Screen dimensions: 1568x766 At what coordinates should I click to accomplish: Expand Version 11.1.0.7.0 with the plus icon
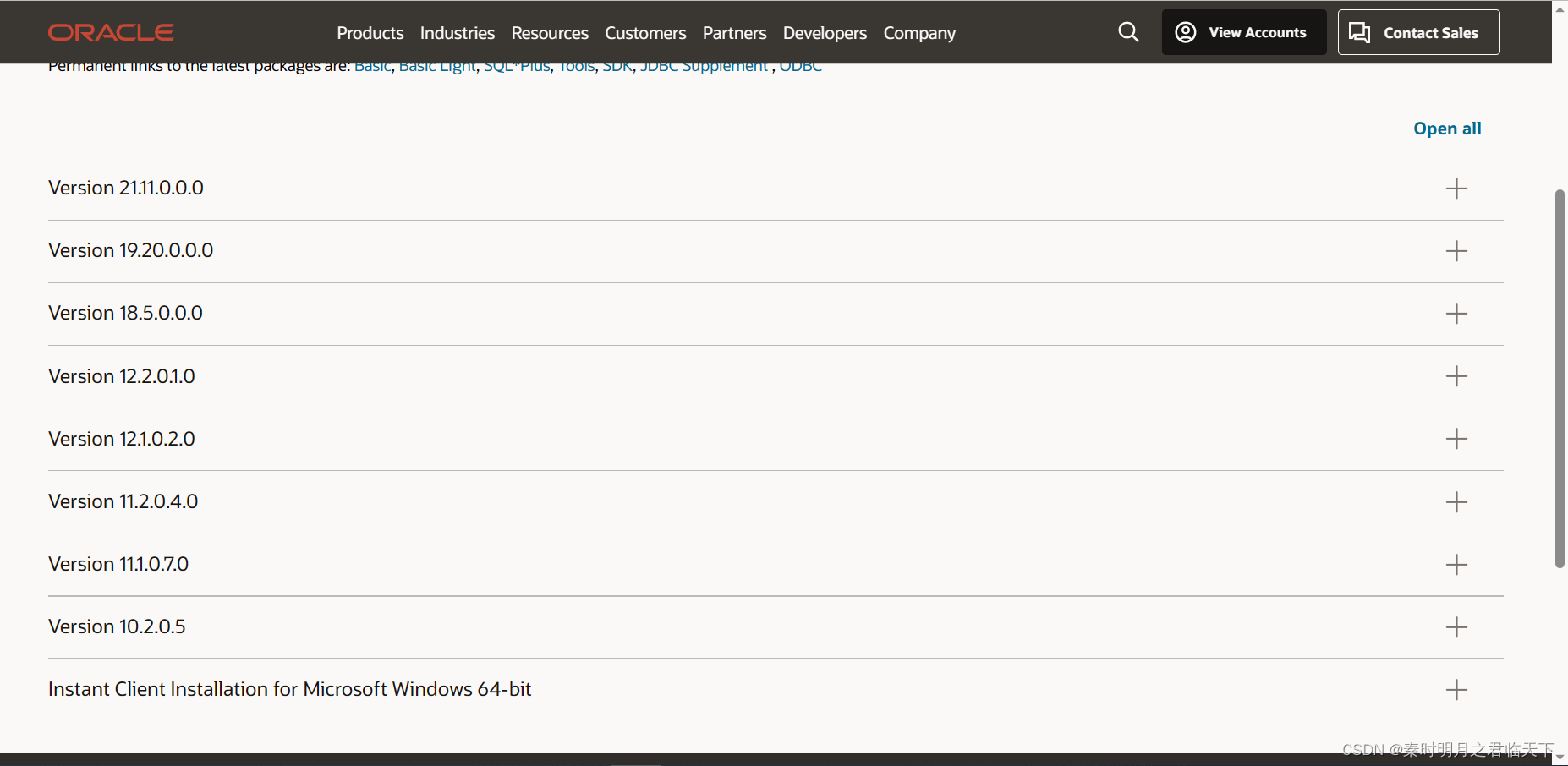coord(1456,565)
